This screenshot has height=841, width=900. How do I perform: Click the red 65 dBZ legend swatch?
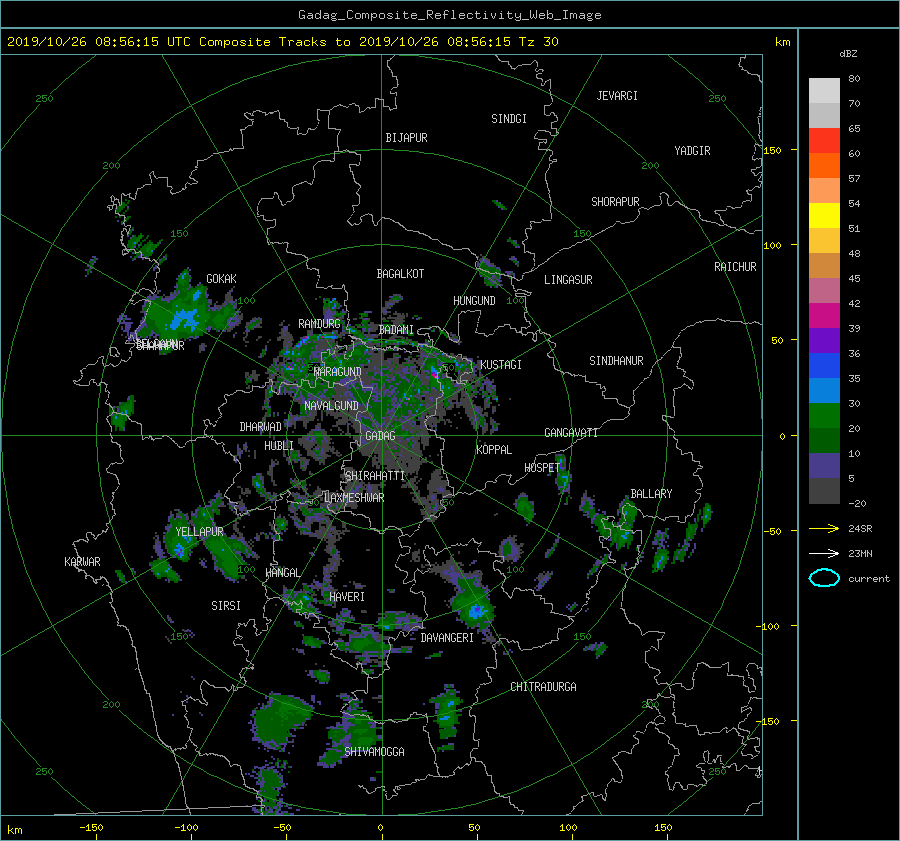[x=824, y=140]
